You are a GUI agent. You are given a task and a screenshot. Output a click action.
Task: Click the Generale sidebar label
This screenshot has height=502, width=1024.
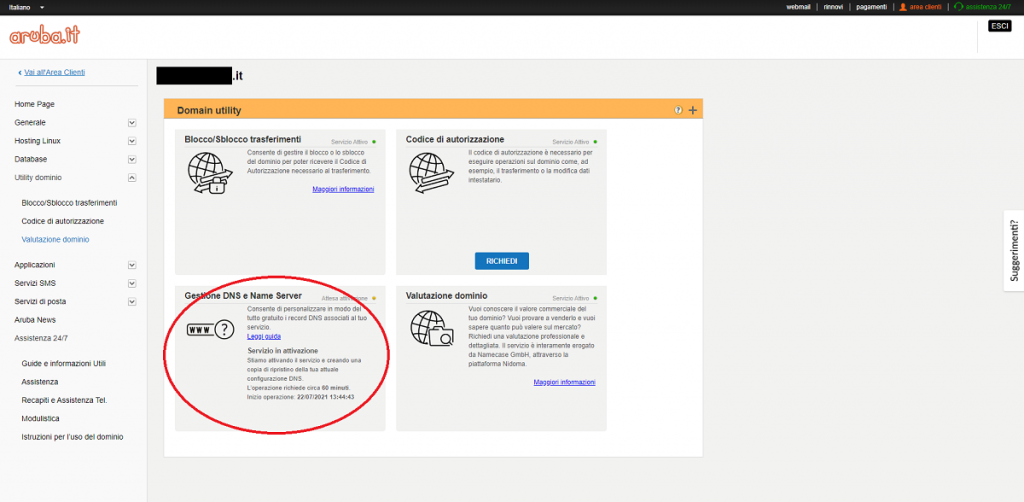click(30, 123)
